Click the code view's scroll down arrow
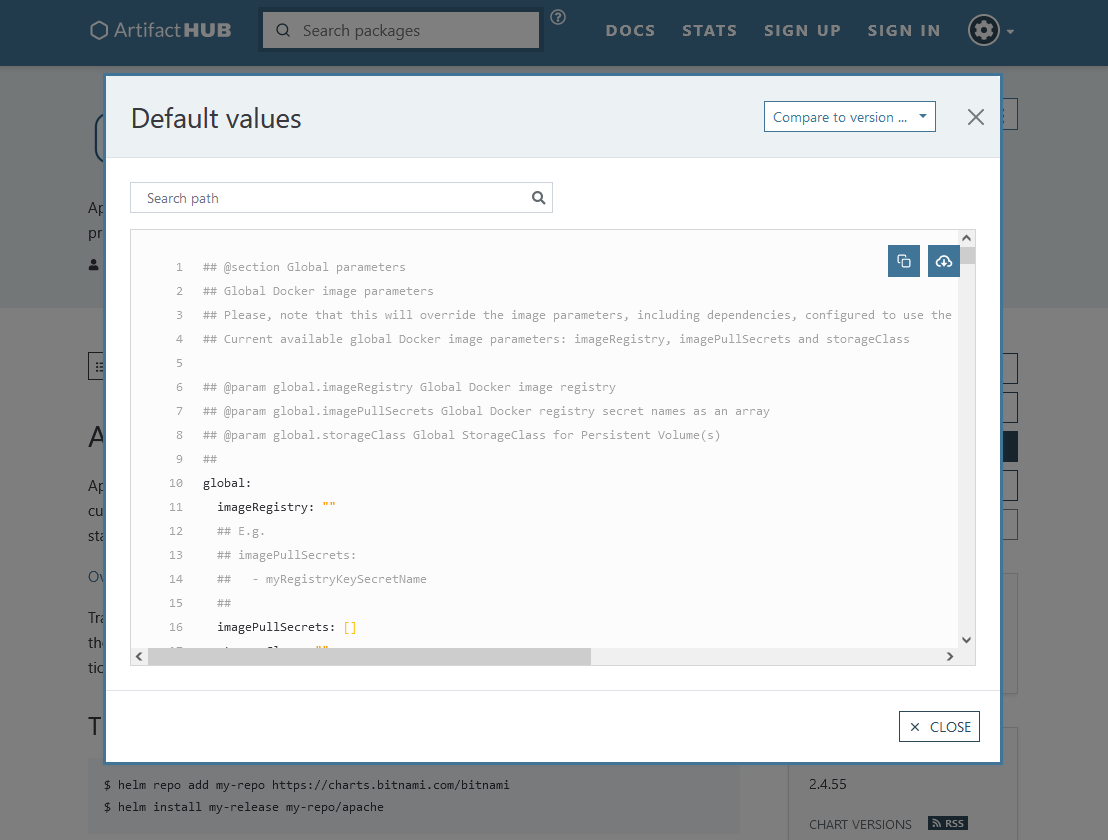 [x=966, y=640]
